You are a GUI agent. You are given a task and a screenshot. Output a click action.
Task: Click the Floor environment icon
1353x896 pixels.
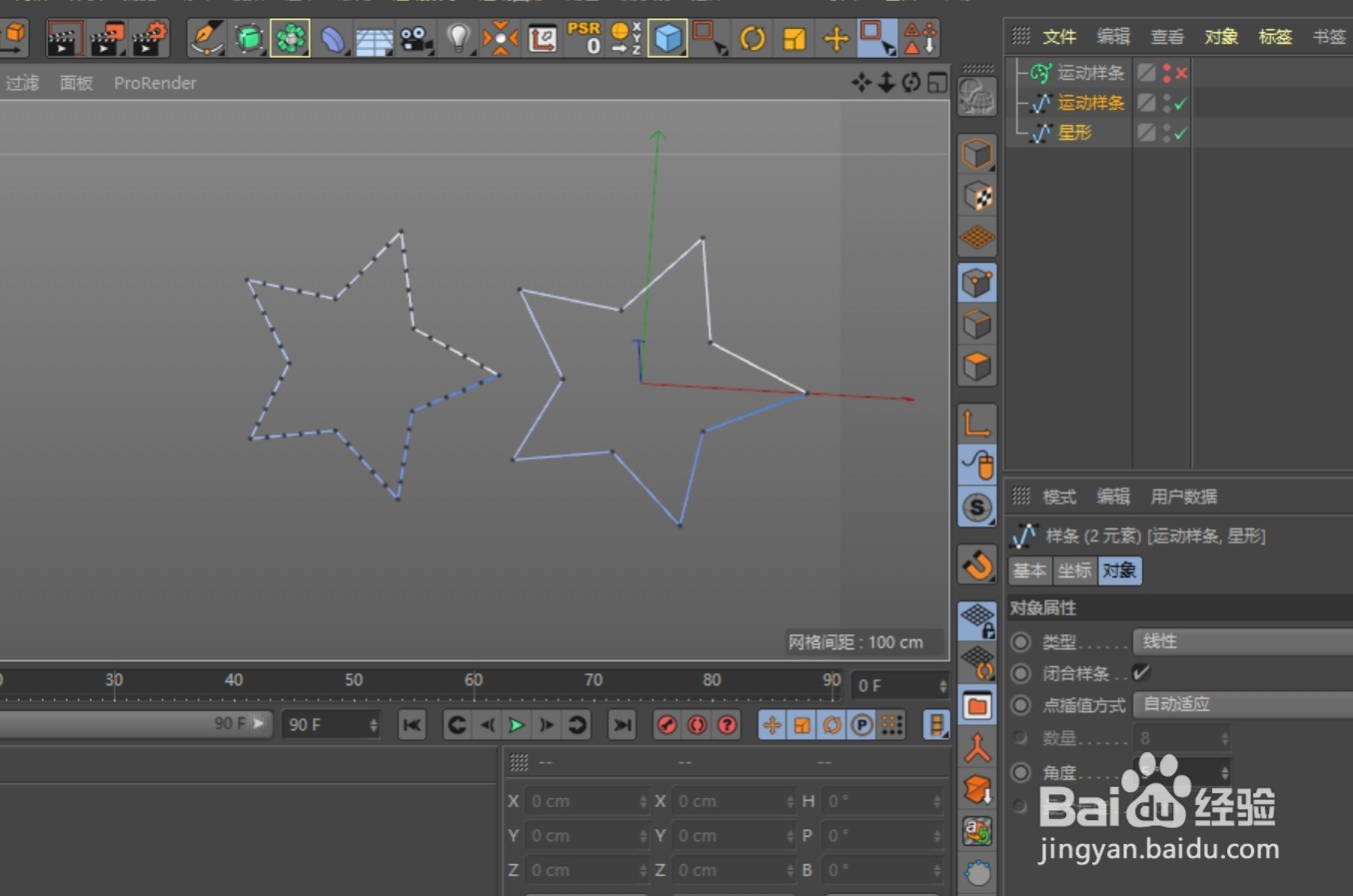[x=374, y=40]
